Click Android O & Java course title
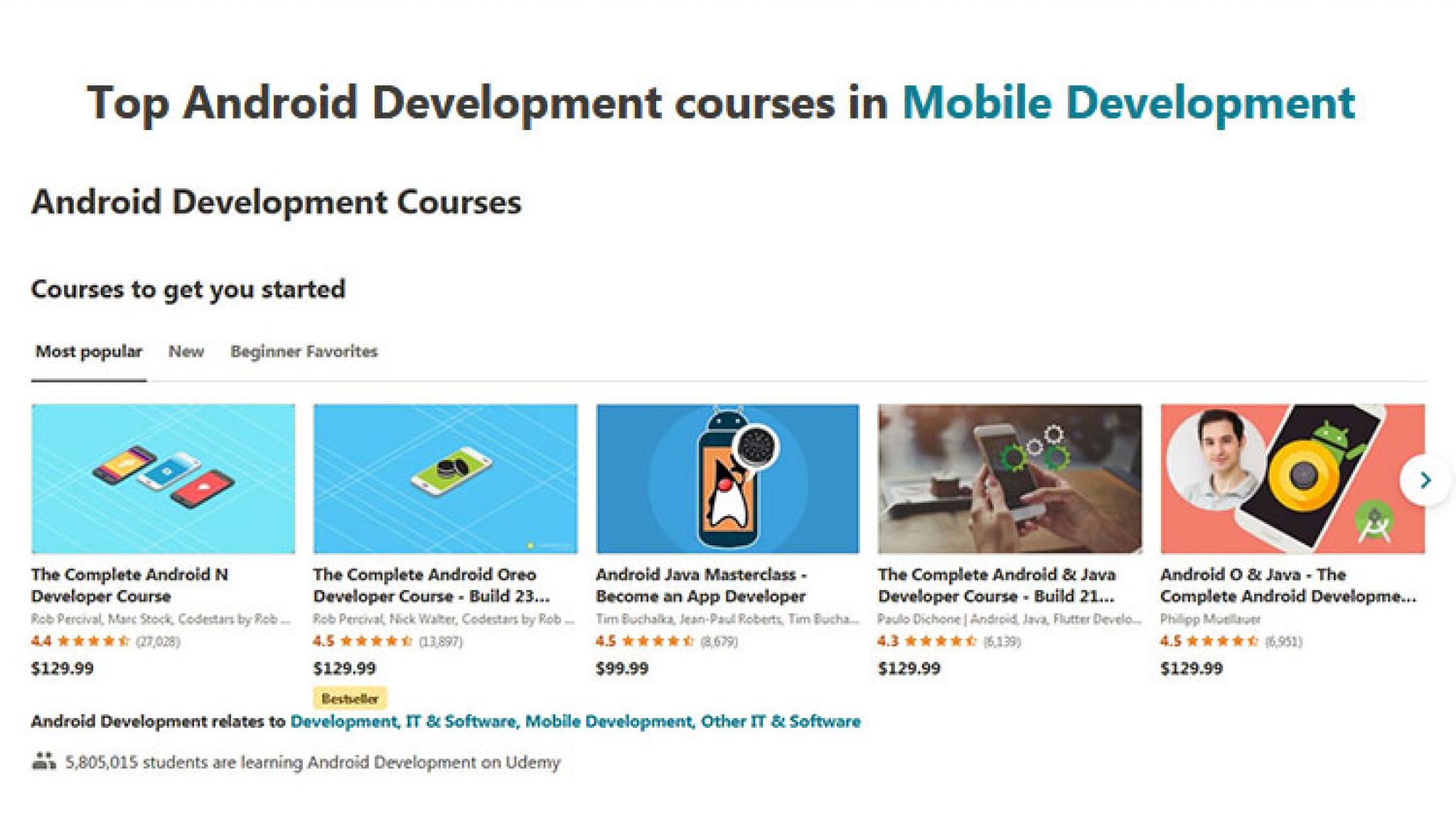 [1288, 585]
